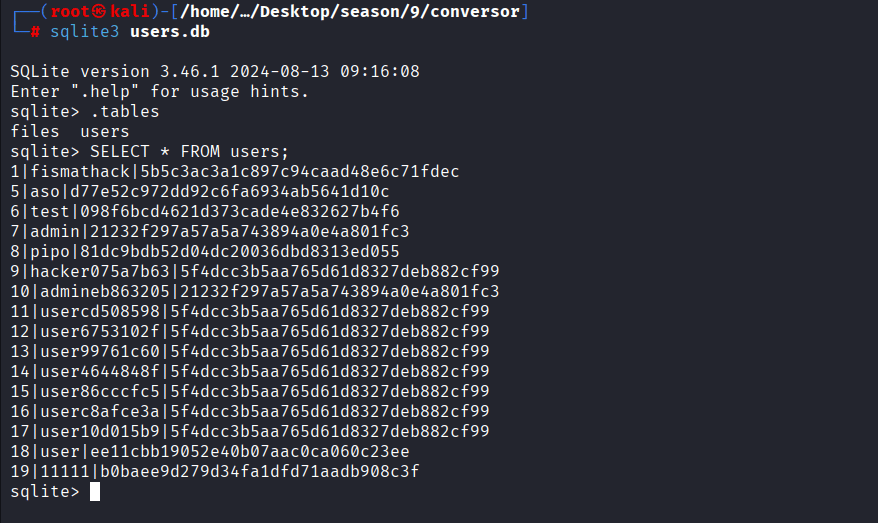This screenshot has width=878, height=523.
Task: Click the "pipo" user row
Action: click(x=205, y=251)
